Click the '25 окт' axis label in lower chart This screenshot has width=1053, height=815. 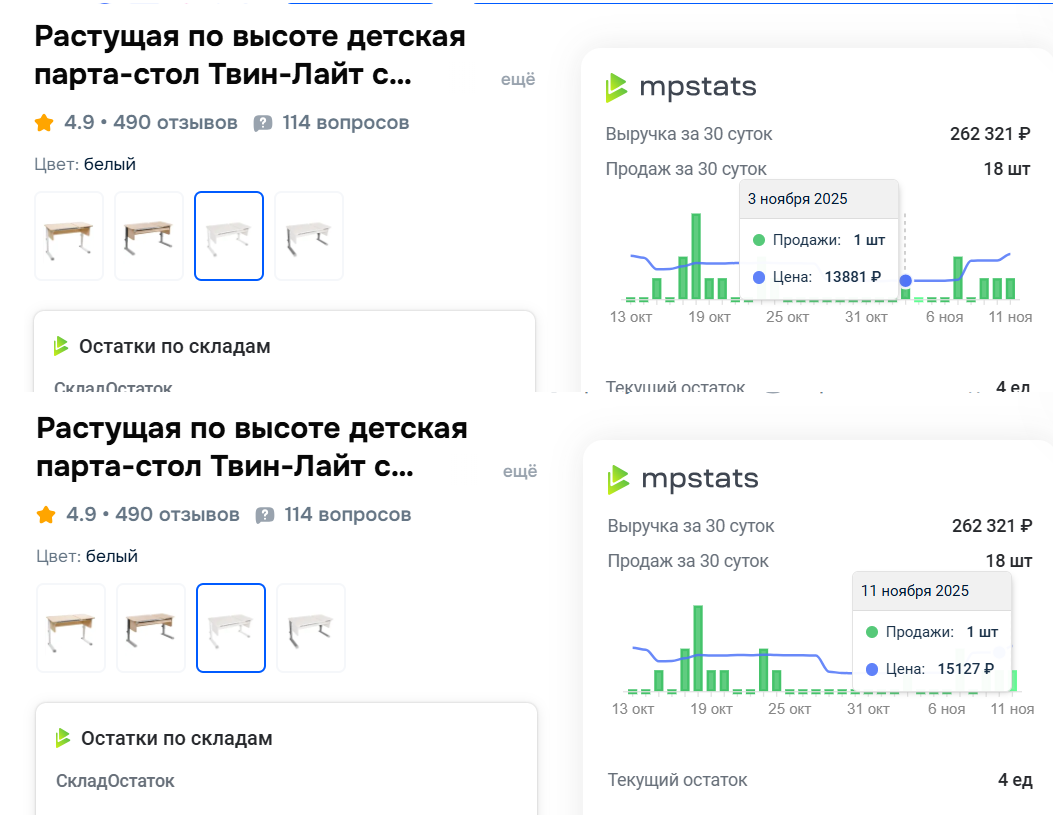coord(790,709)
